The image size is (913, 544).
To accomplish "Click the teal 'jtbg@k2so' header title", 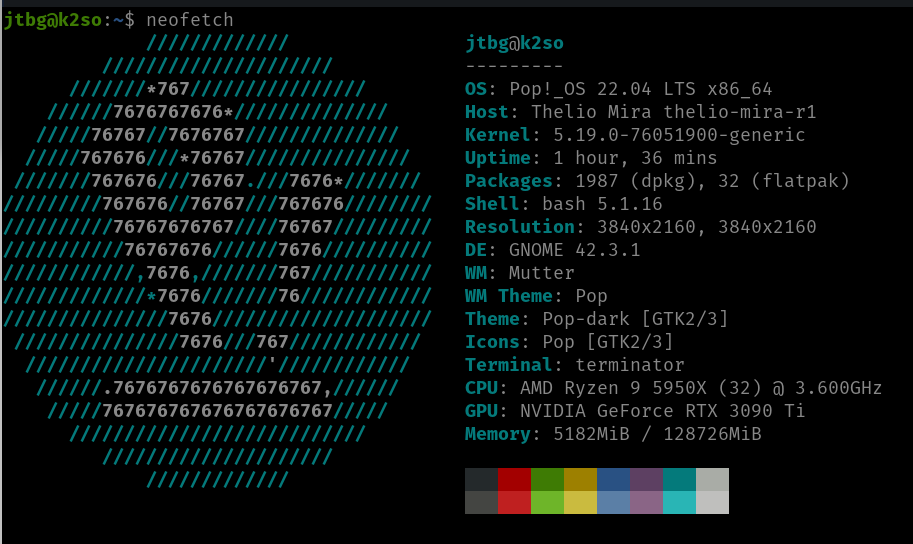I will [515, 43].
